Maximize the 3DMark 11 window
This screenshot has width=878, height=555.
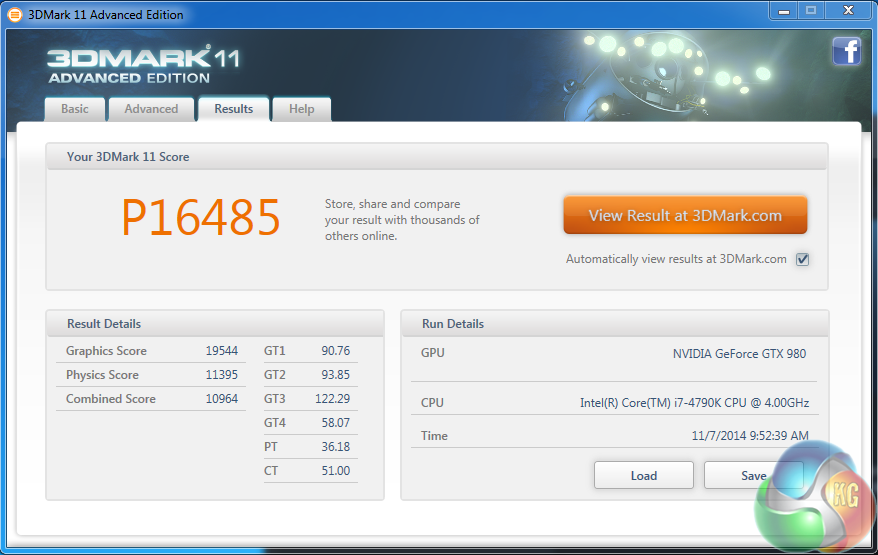810,10
